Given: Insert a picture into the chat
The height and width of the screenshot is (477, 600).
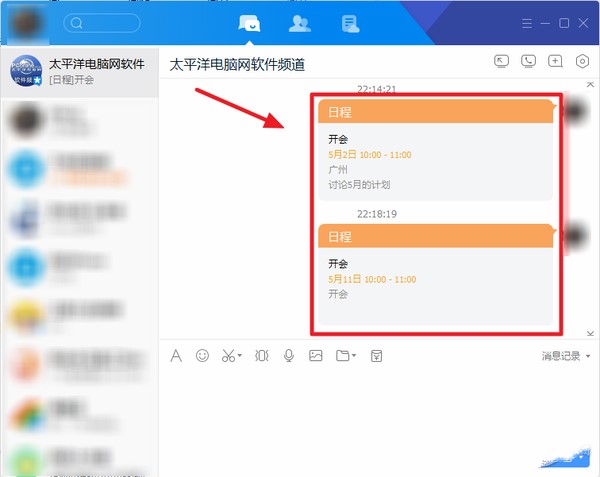Looking at the screenshot, I should (316, 355).
